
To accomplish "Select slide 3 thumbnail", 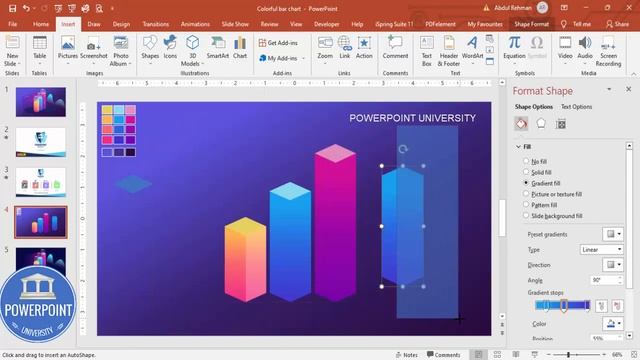I will pyautogui.click(x=41, y=182).
